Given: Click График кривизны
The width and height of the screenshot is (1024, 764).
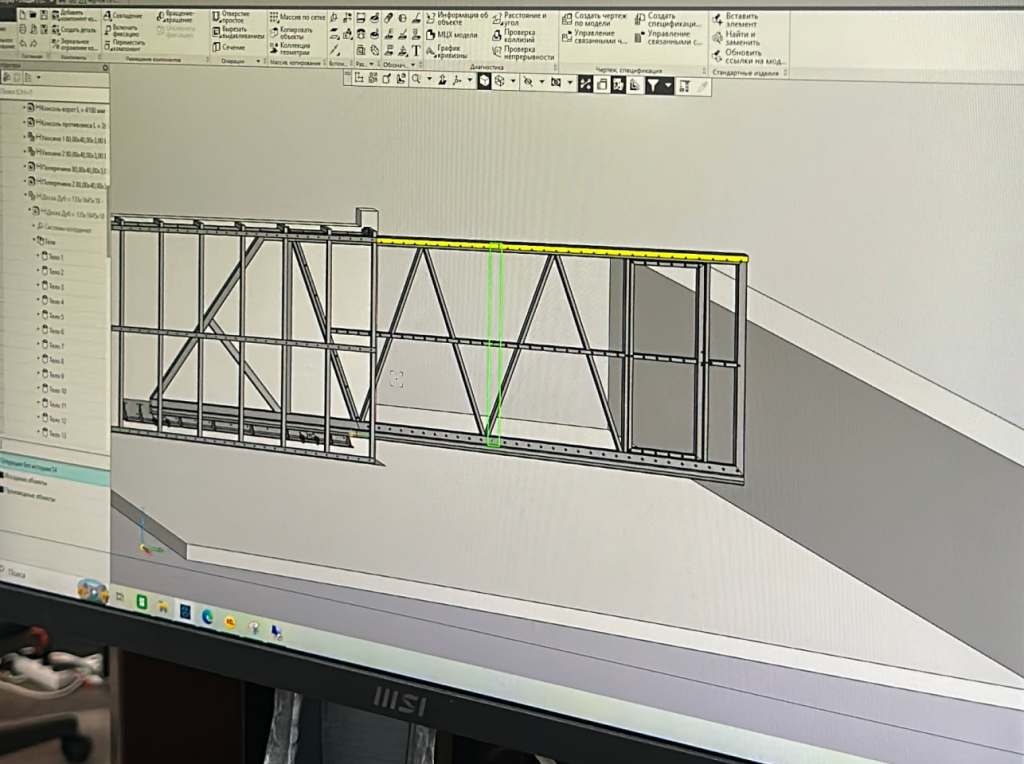Looking at the screenshot, I should [x=447, y=52].
